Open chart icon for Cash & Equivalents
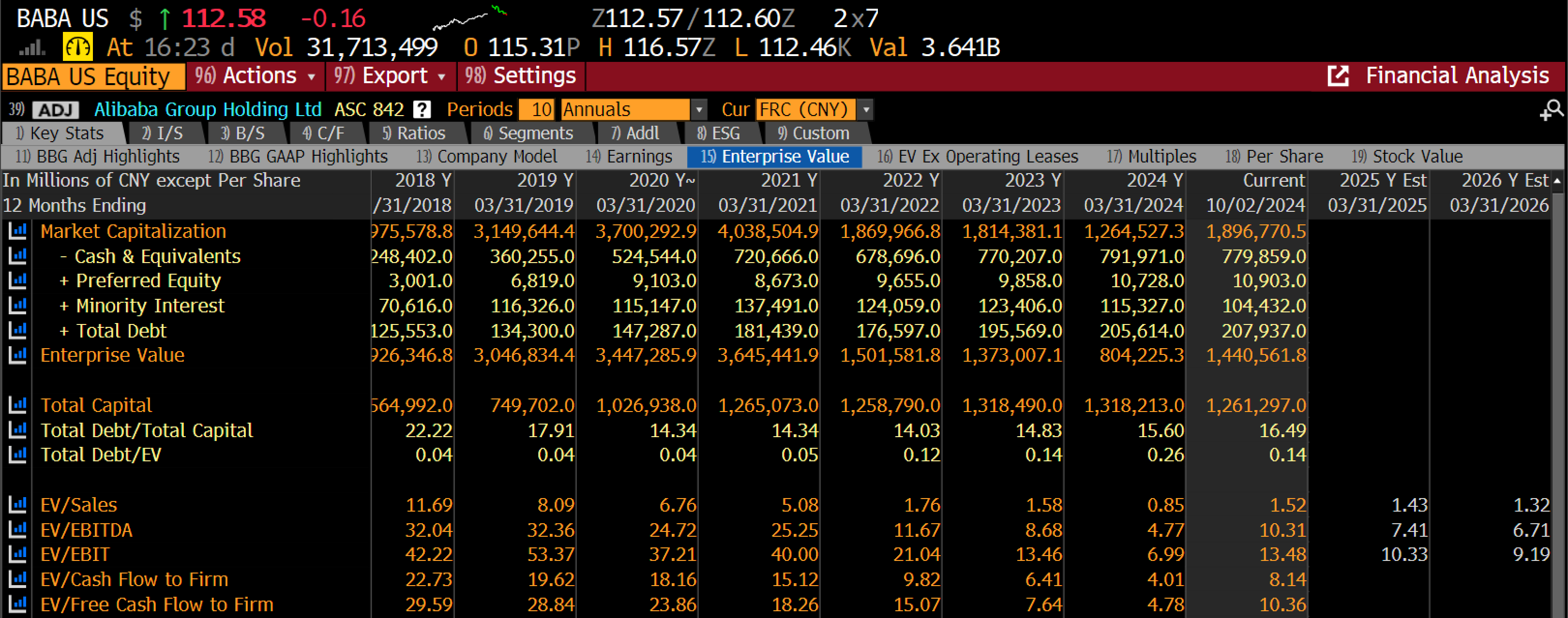This screenshot has width=1568, height=618. tap(17, 256)
